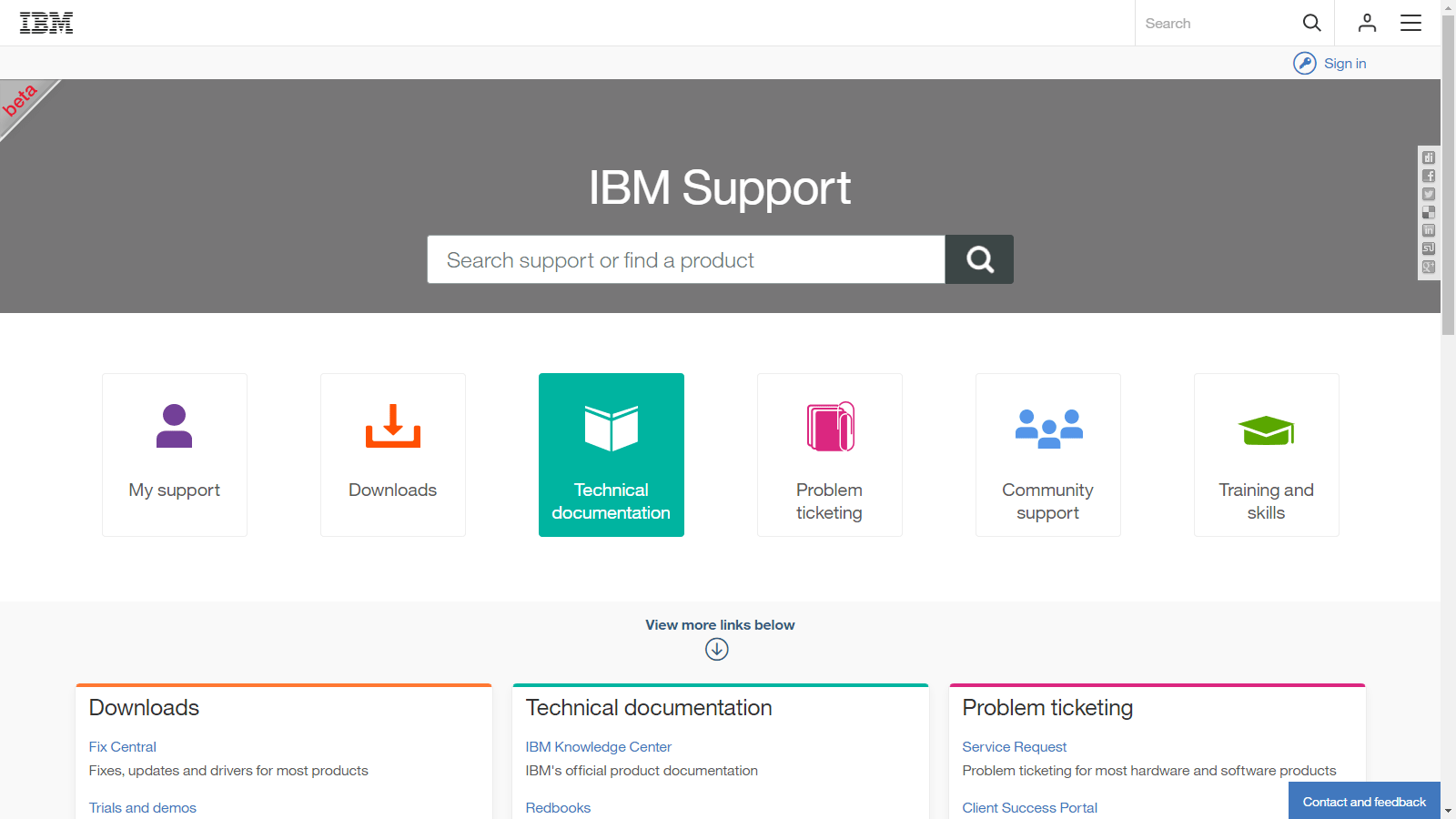Click the Contact and feedback button

pyautogui.click(x=1364, y=801)
